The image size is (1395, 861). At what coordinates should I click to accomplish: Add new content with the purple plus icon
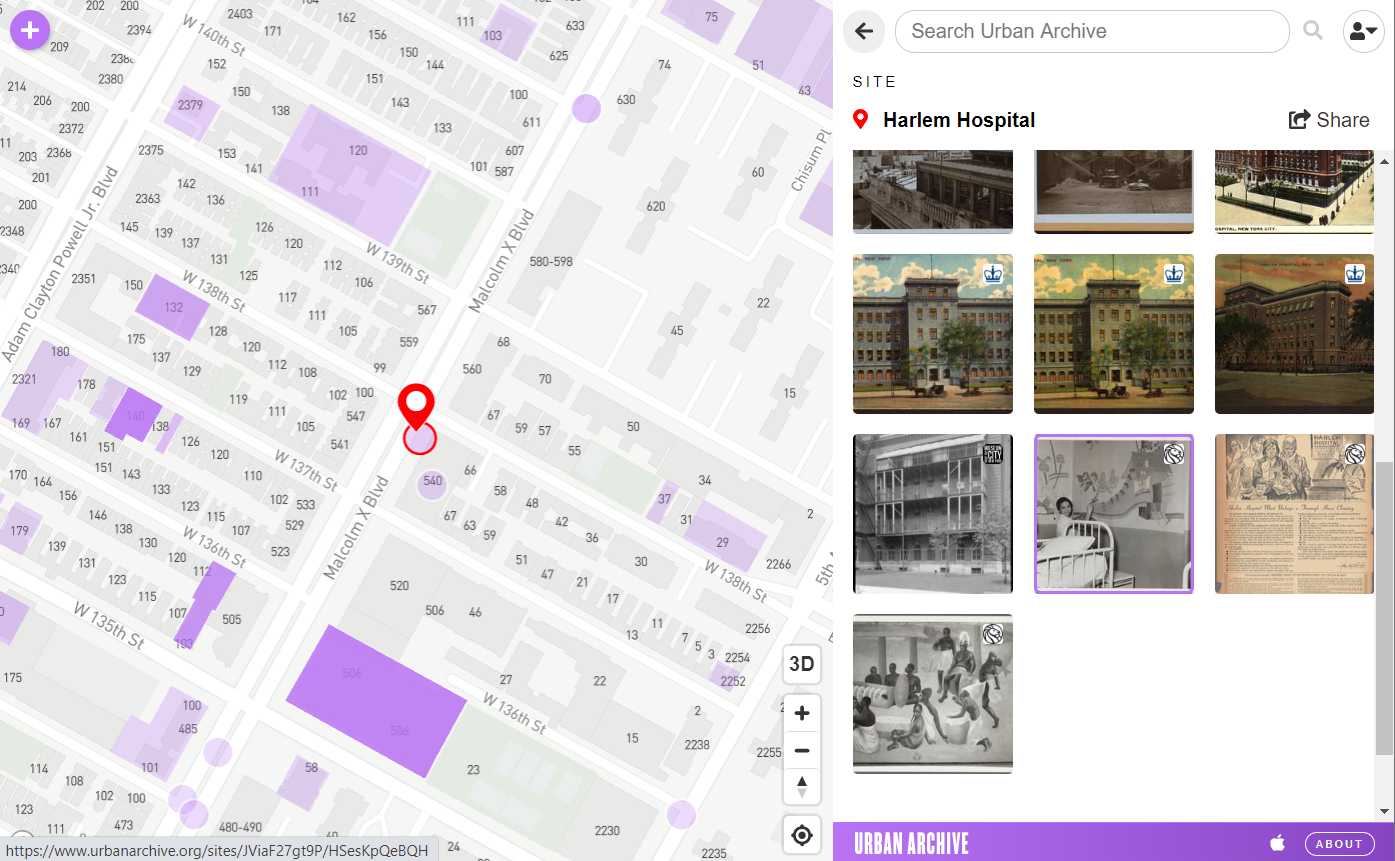point(30,30)
